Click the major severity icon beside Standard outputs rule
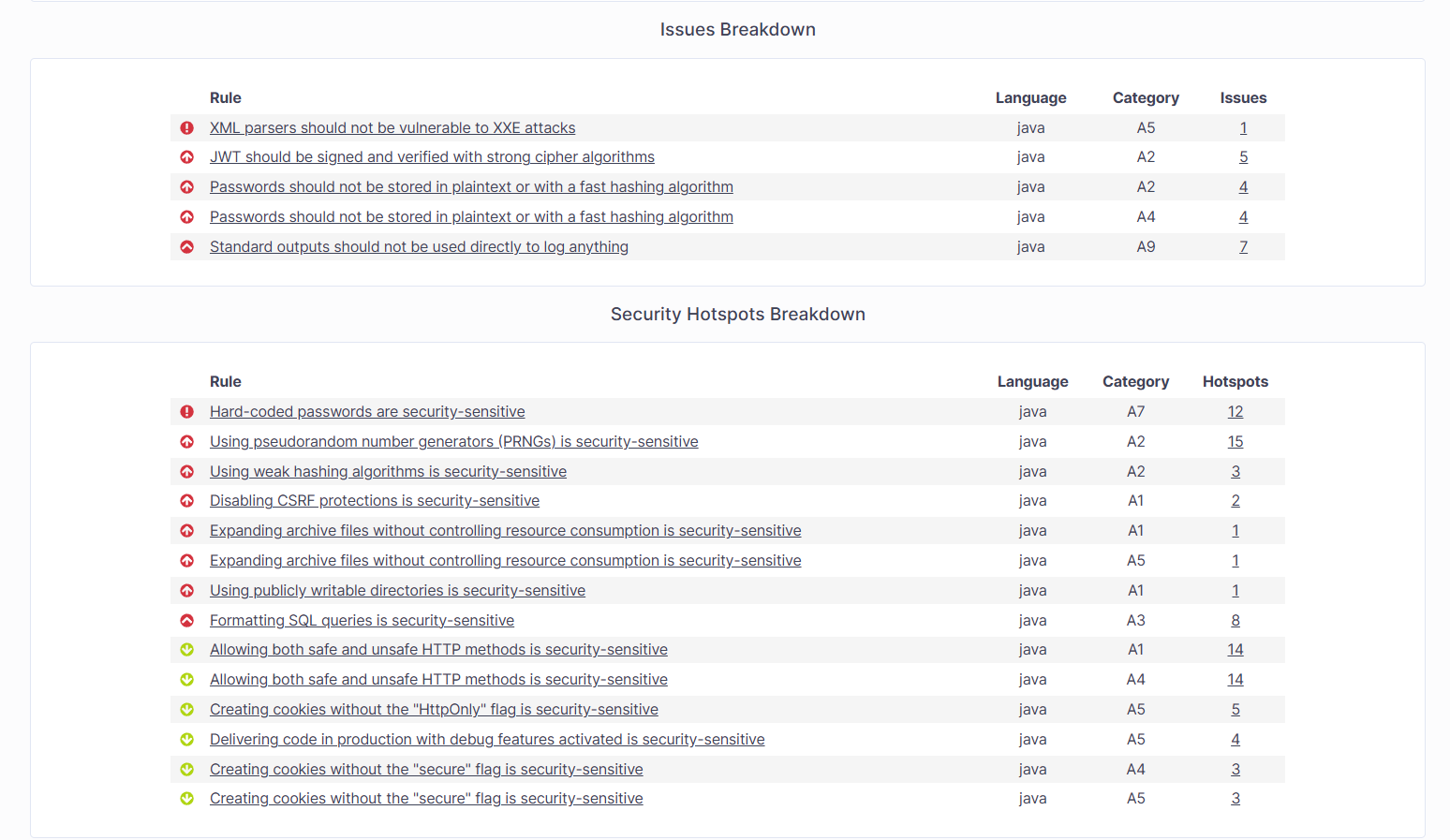The width and height of the screenshot is (1450, 840). point(187,247)
